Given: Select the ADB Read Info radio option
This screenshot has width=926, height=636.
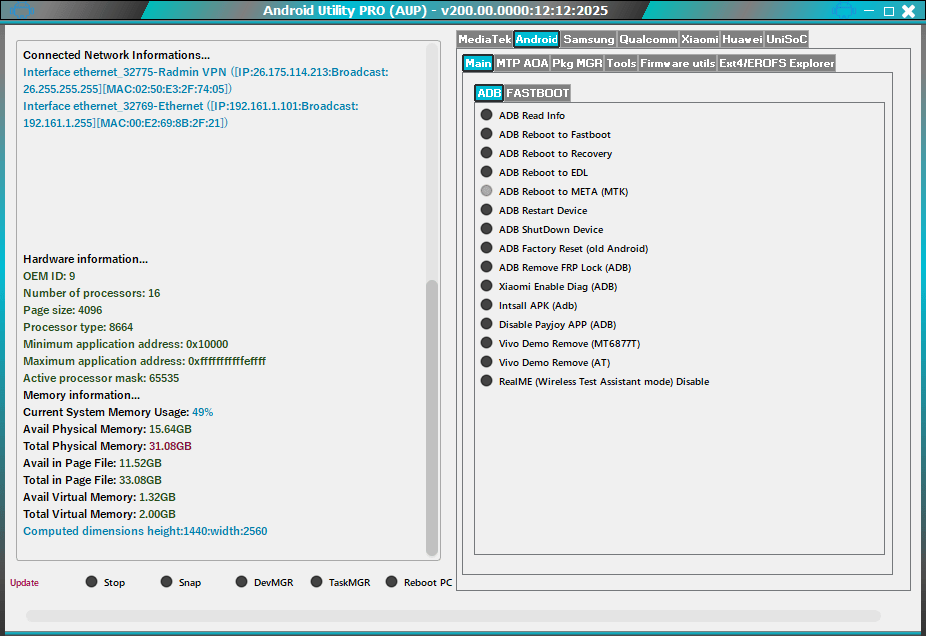Looking at the screenshot, I should click(523, 115).
